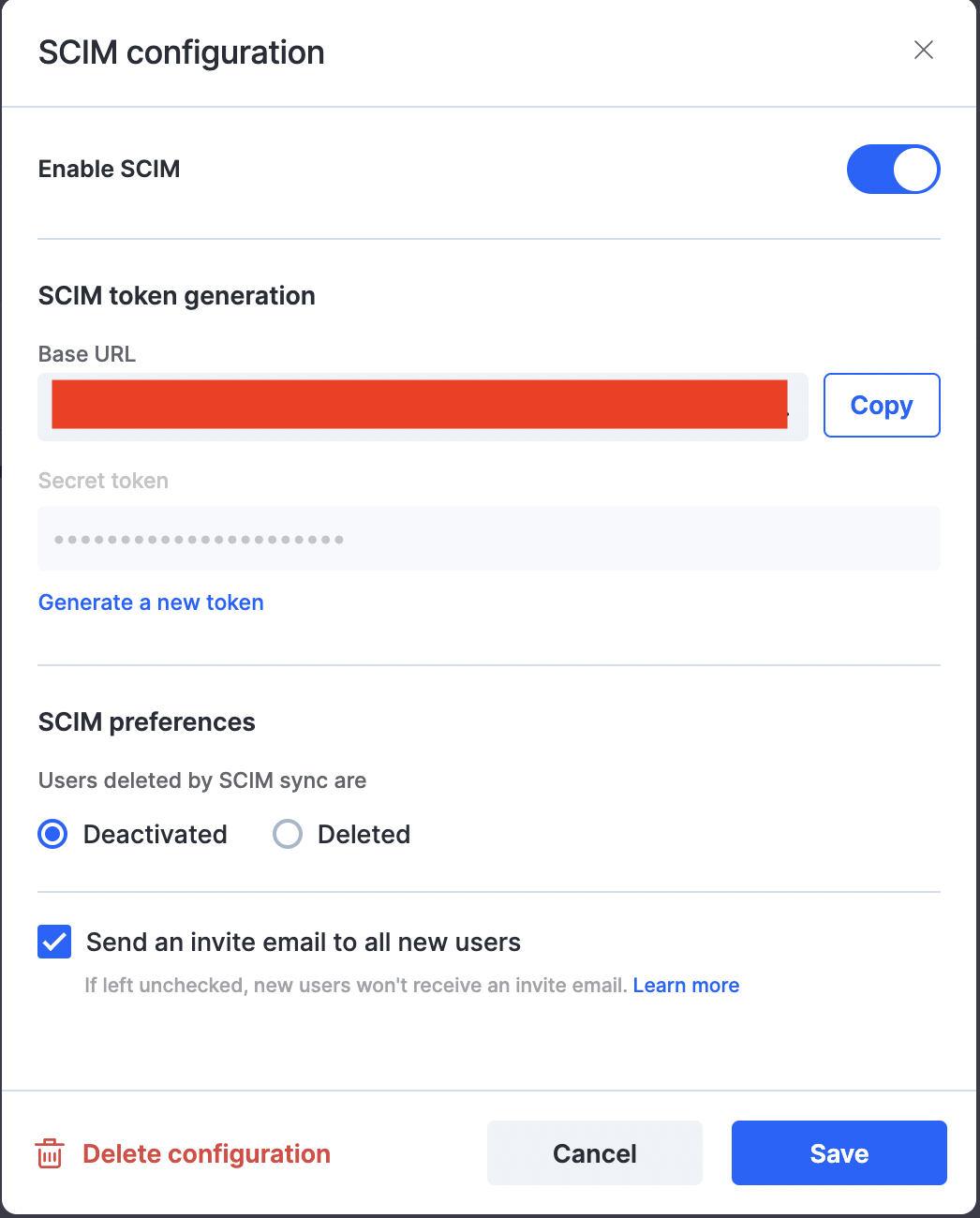Select the Deleted radio button
980x1218 pixels.
tap(288, 834)
